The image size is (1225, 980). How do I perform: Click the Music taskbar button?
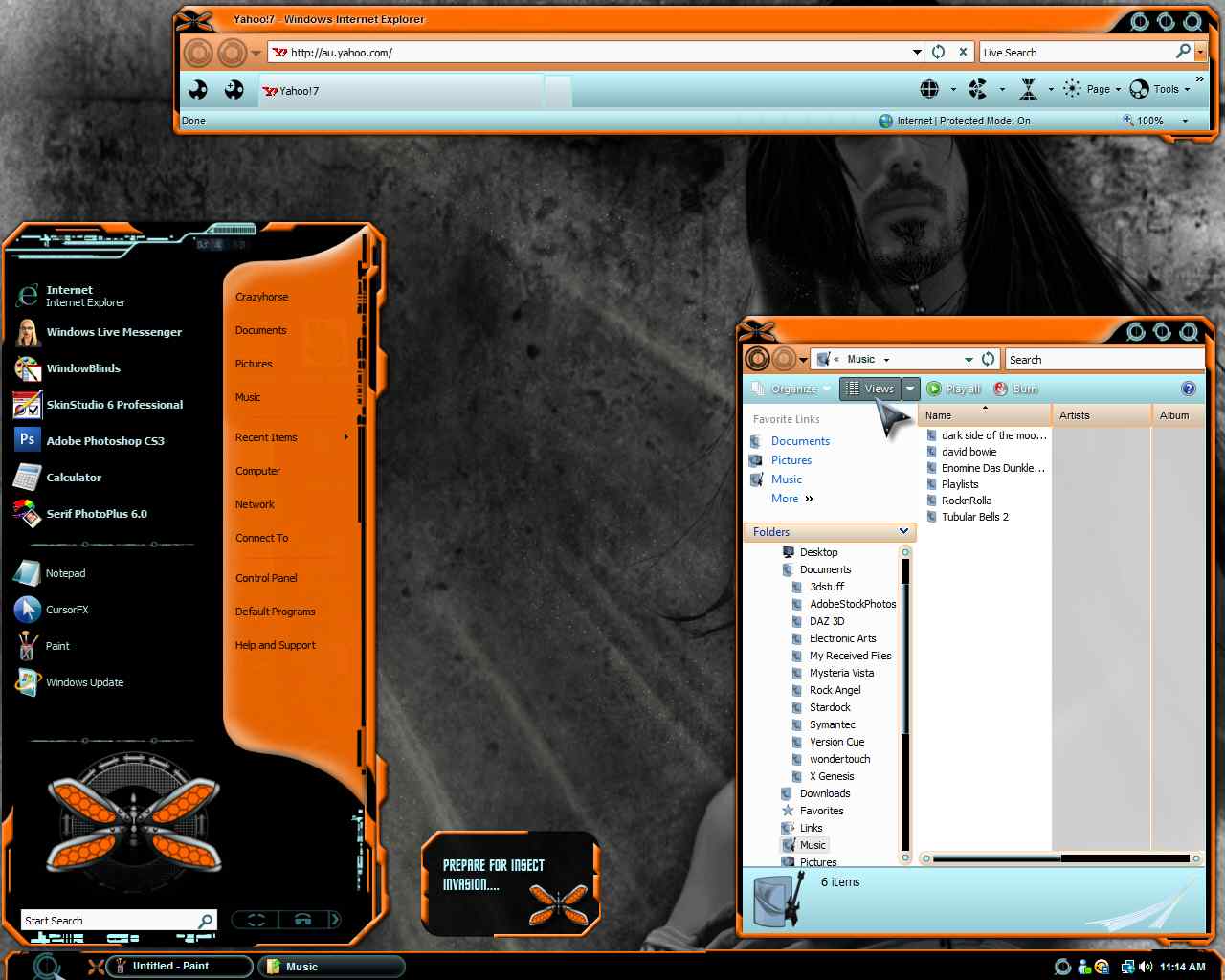[x=331, y=967]
